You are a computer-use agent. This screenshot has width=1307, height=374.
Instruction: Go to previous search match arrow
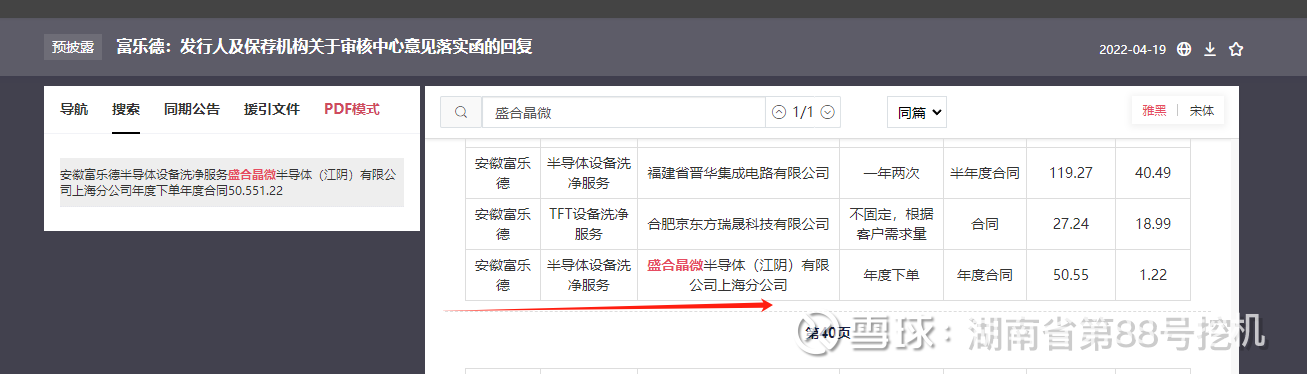(x=779, y=113)
